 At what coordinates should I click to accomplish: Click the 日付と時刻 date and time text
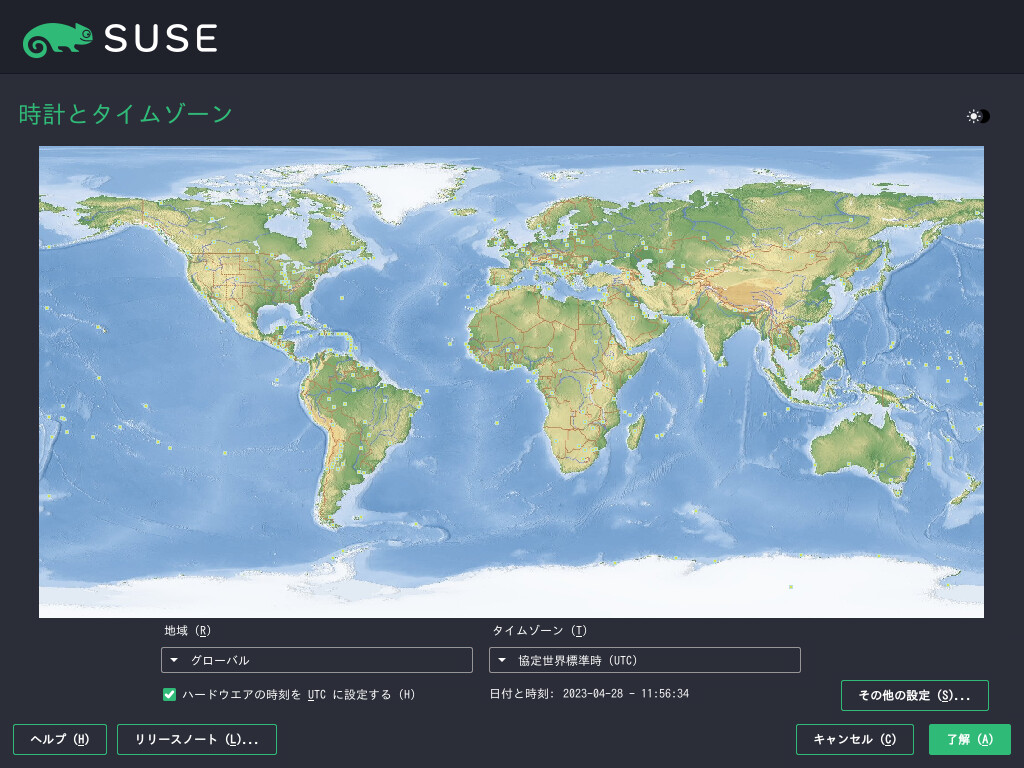[x=589, y=693]
